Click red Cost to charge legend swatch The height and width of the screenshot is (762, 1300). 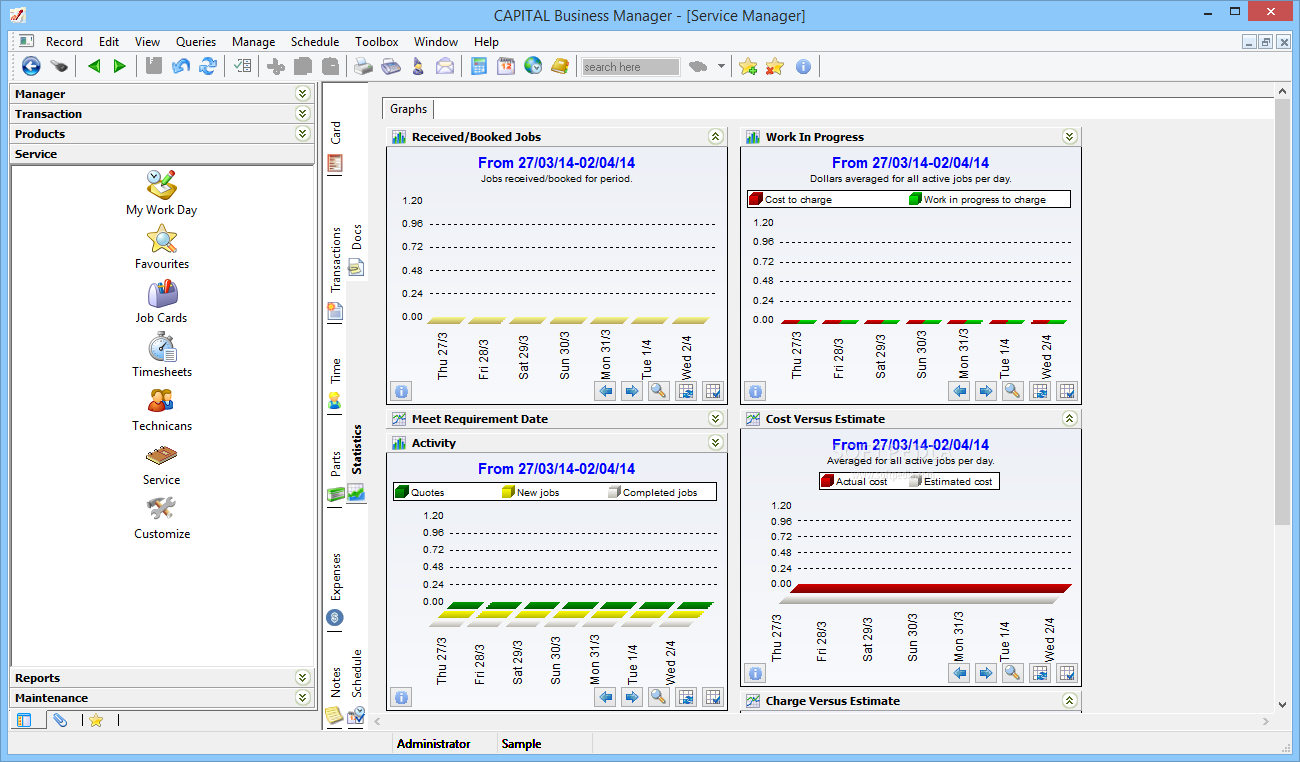756,200
